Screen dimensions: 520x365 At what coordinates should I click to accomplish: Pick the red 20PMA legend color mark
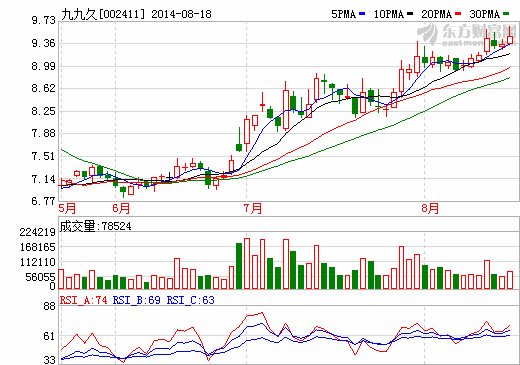coord(458,14)
